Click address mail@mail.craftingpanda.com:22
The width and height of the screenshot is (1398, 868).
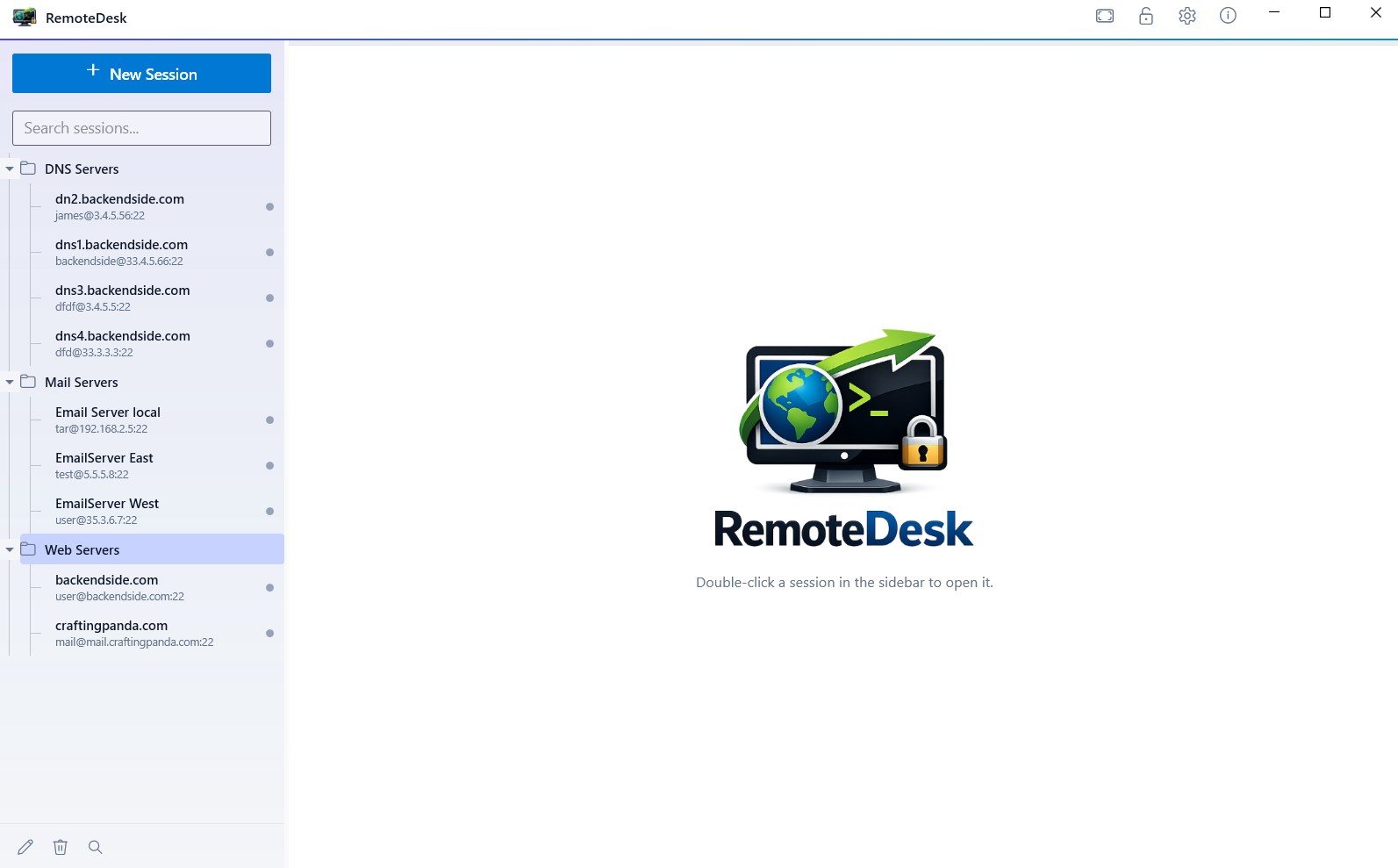click(x=134, y=642)
